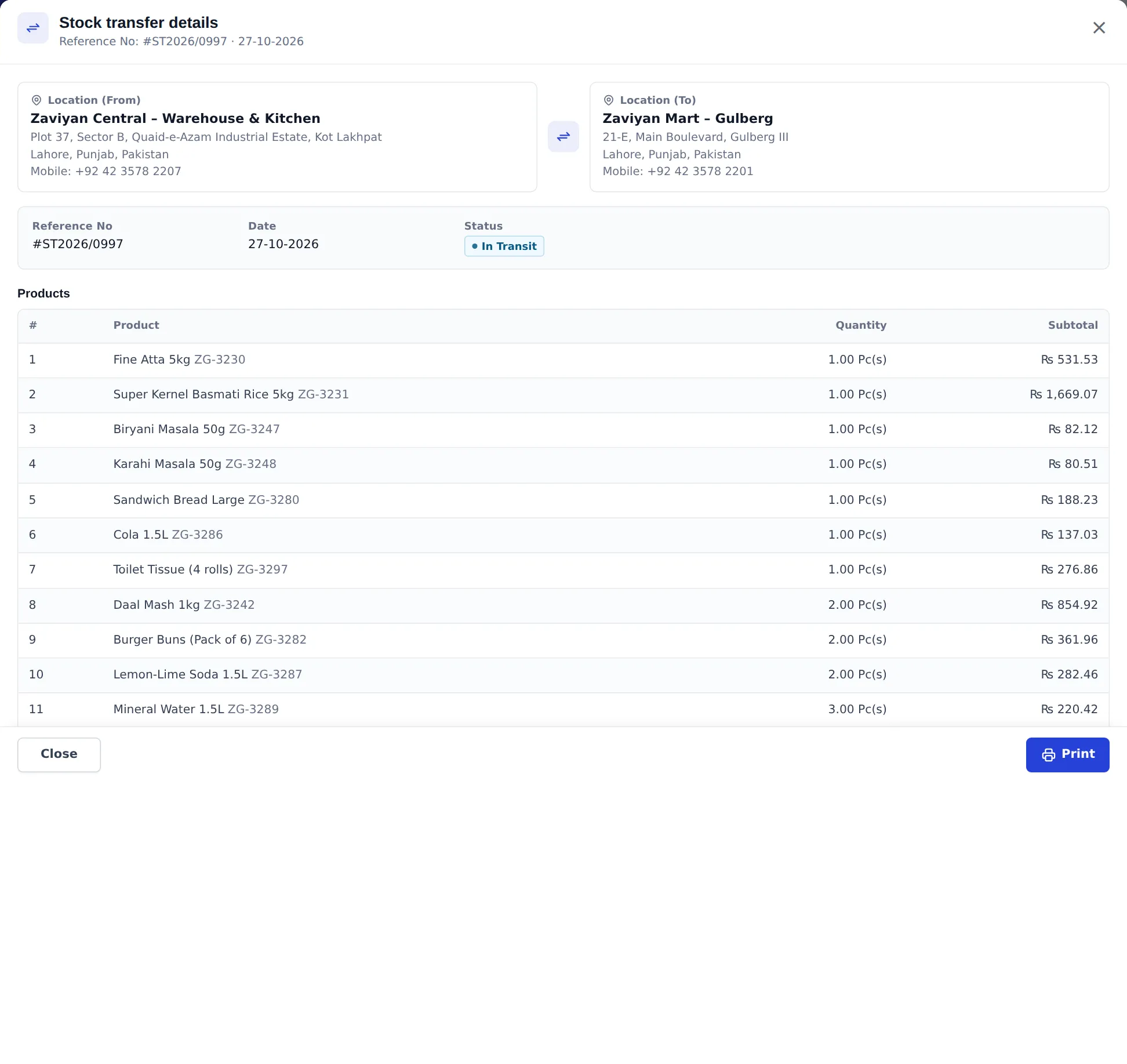
Task: Click the Quantity column header
Action: point(861,325)
